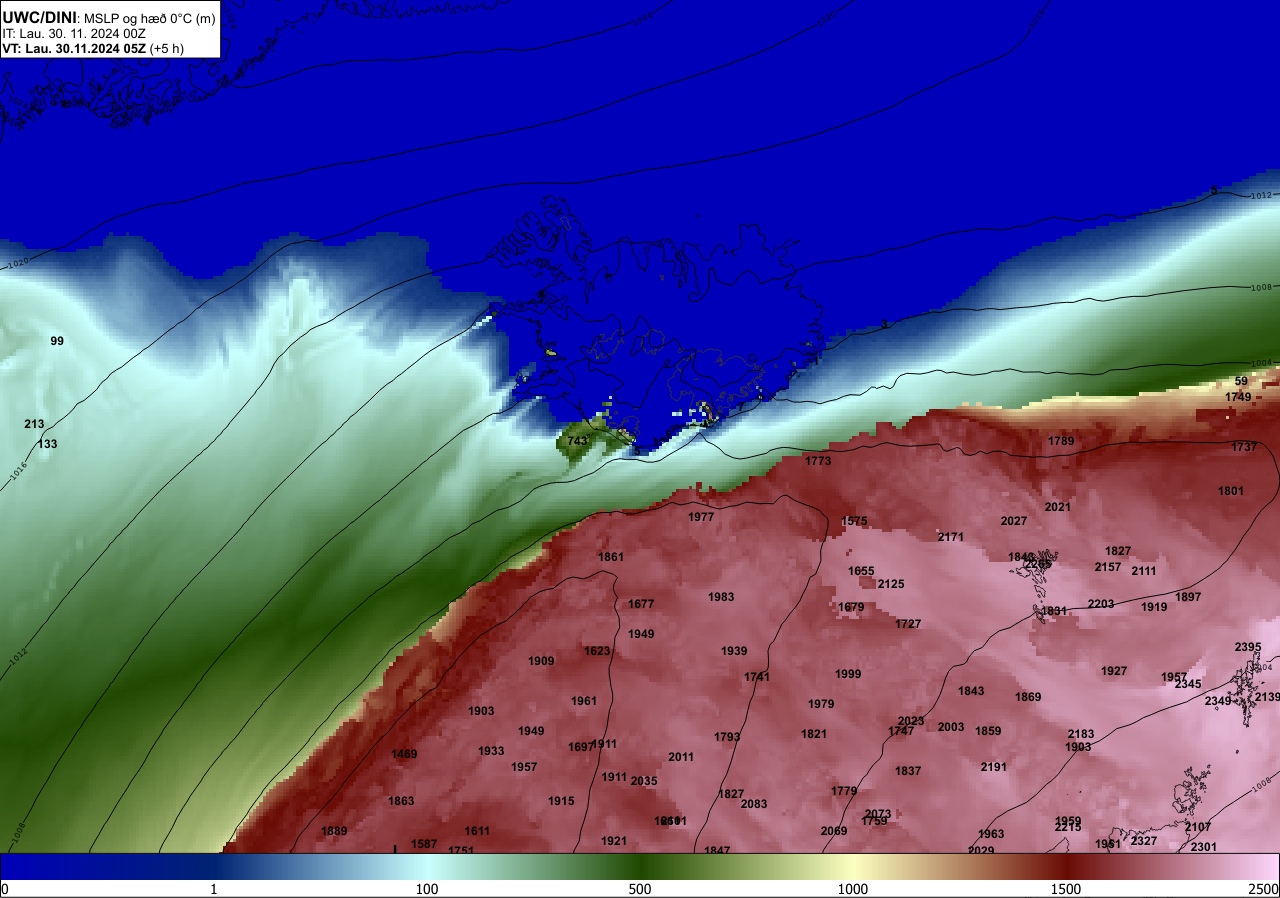
Task: Click the IT: Lau. 30. 11. 2024 00Z line
Action: click(74, 33)
